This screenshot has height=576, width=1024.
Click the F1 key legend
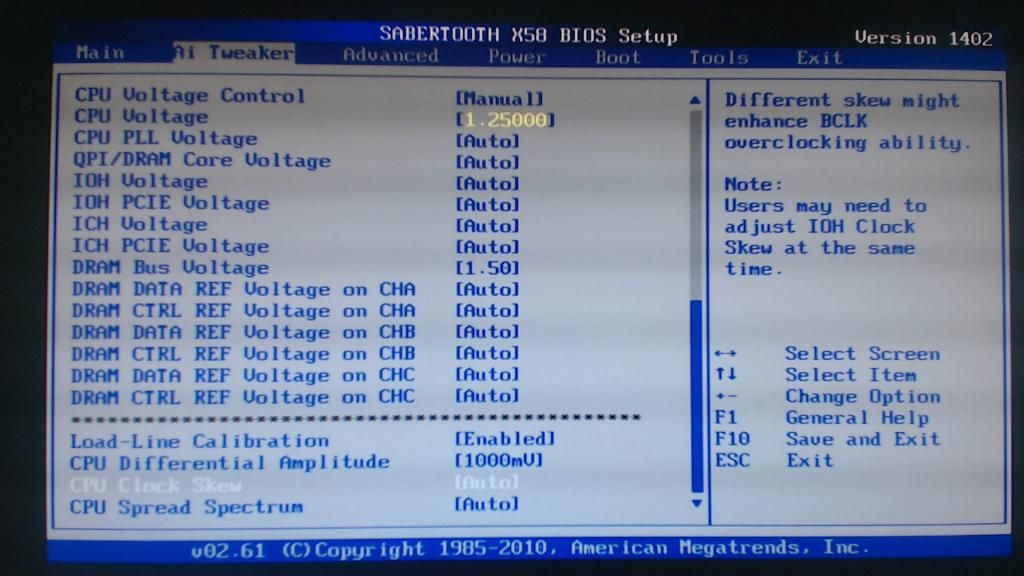pyautogui.click(x=726, y=417)
